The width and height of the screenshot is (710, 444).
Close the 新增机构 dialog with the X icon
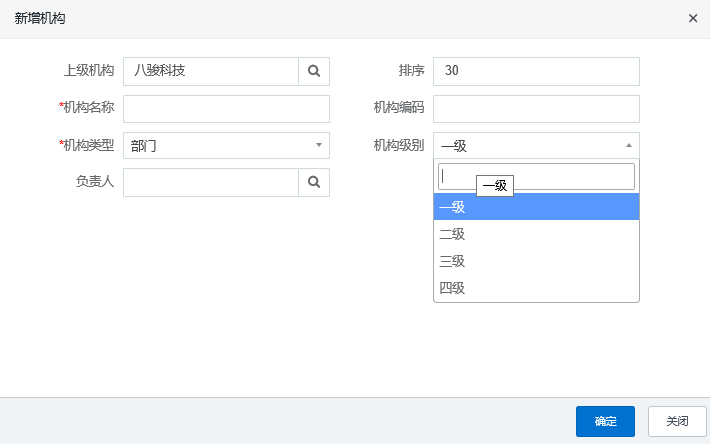(693, 19)
